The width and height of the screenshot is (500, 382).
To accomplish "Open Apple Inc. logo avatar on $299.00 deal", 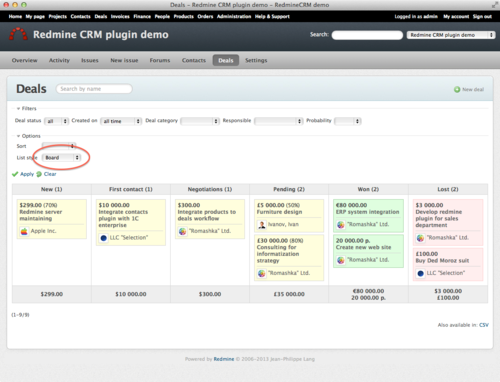I will pos(24,231).
